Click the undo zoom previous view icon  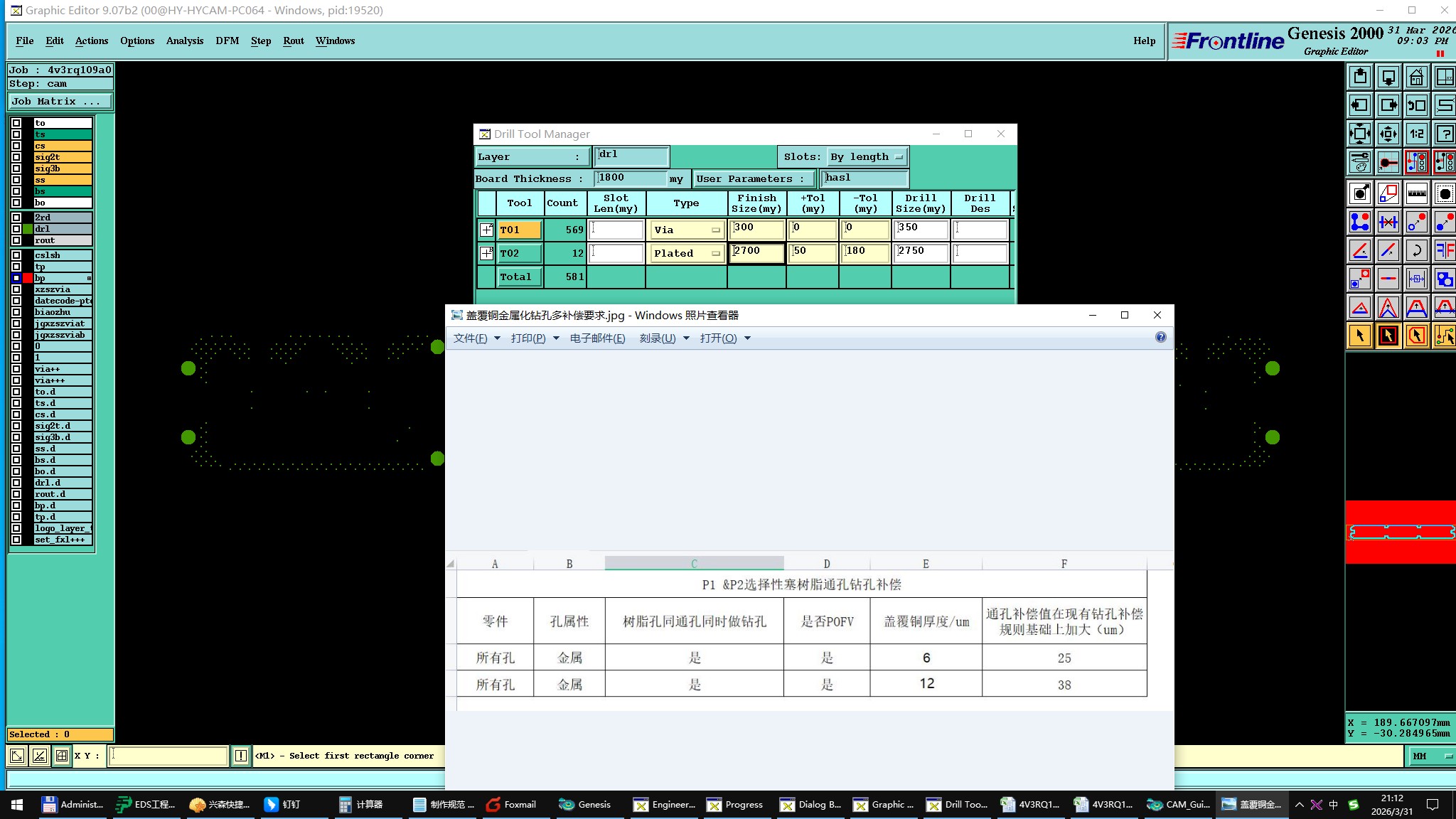pos(1416,105)
